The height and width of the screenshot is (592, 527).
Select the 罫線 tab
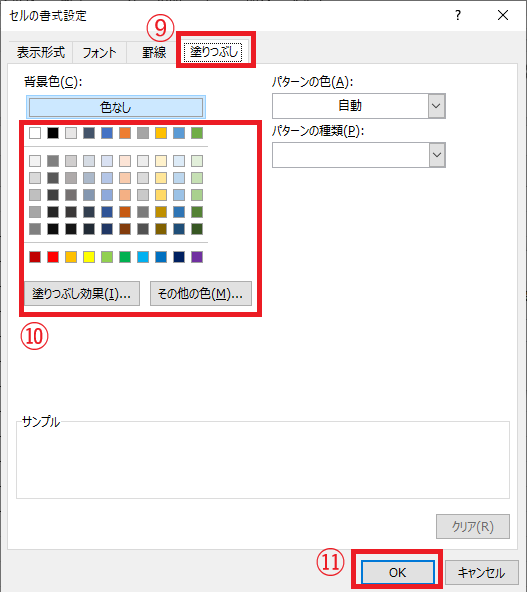154,52
